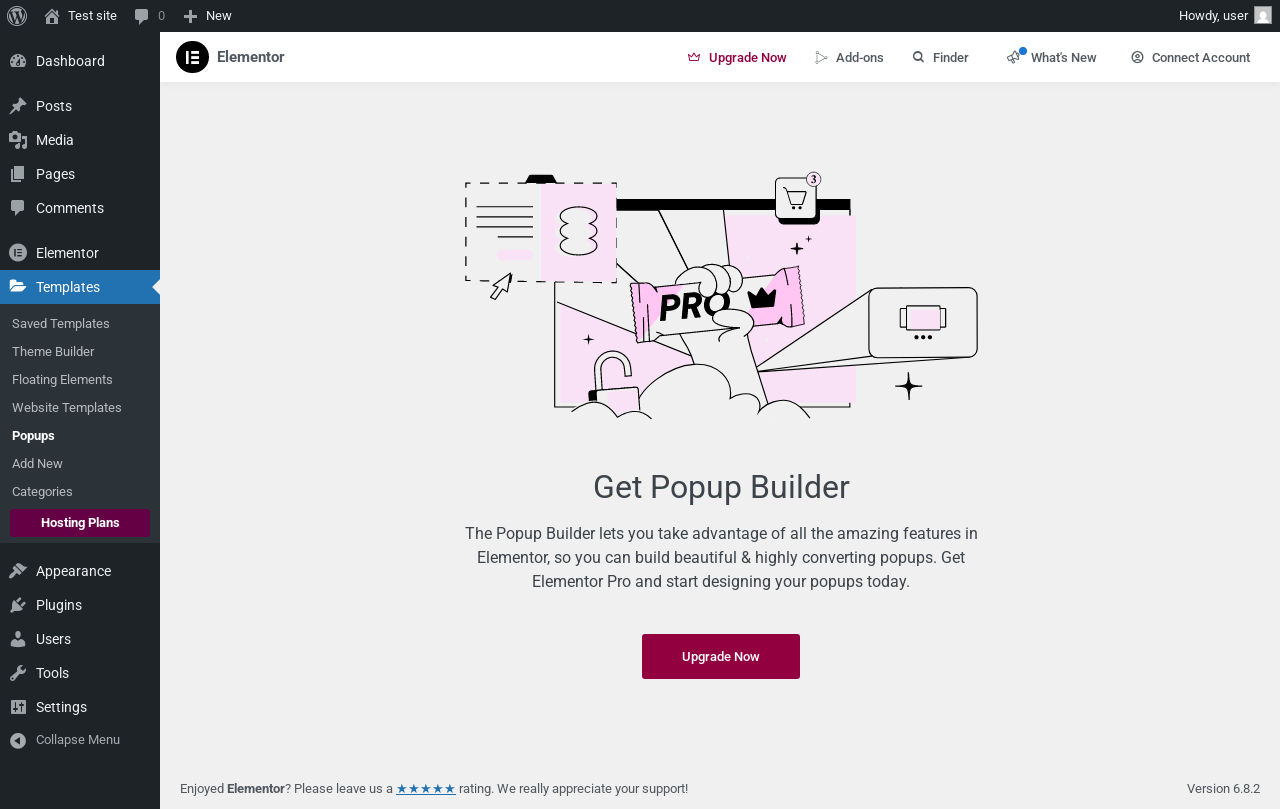Open What's New megaphone icon

click(x=1015, y=57)
